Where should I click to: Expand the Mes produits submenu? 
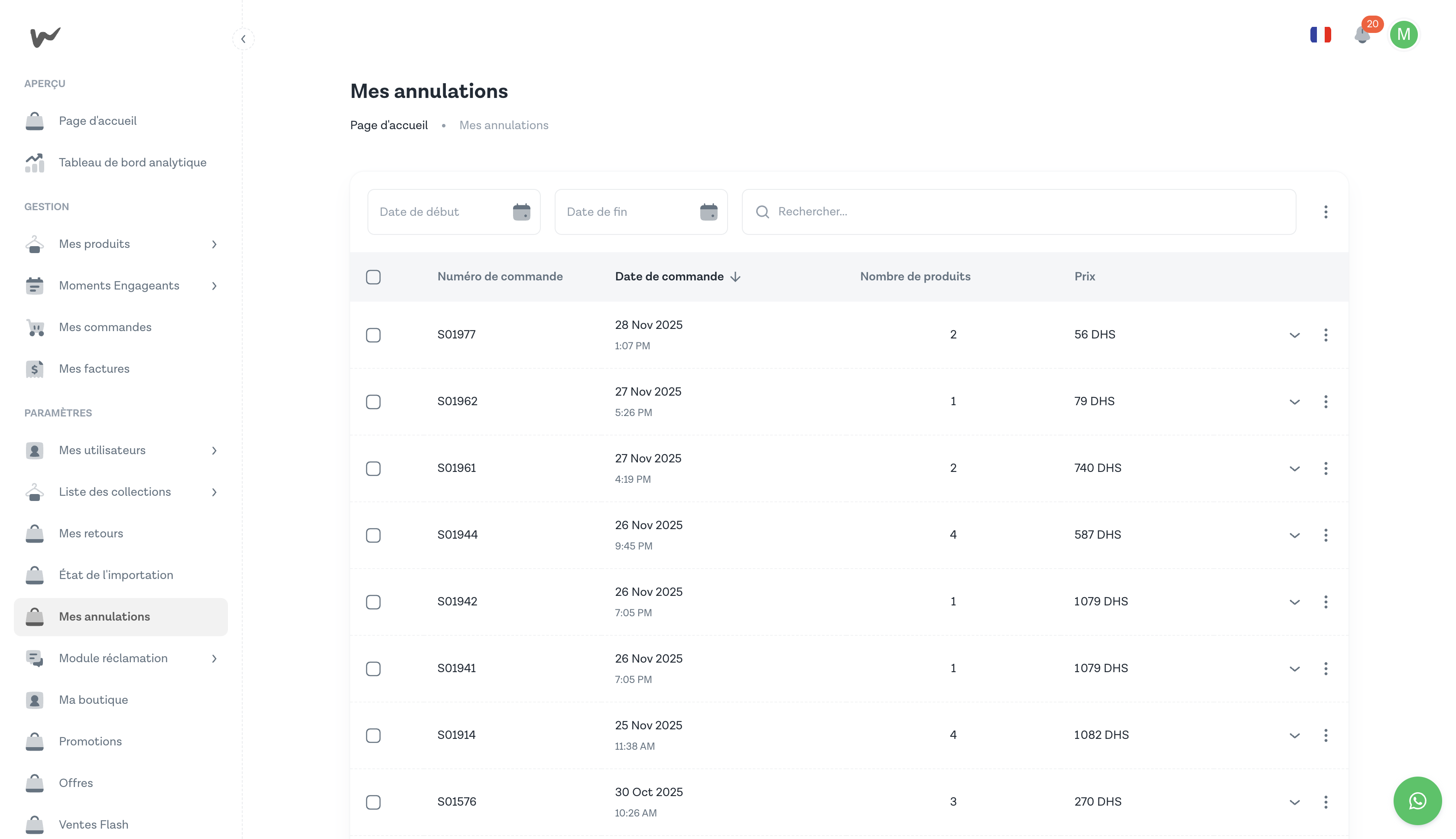tap(214, 244)
